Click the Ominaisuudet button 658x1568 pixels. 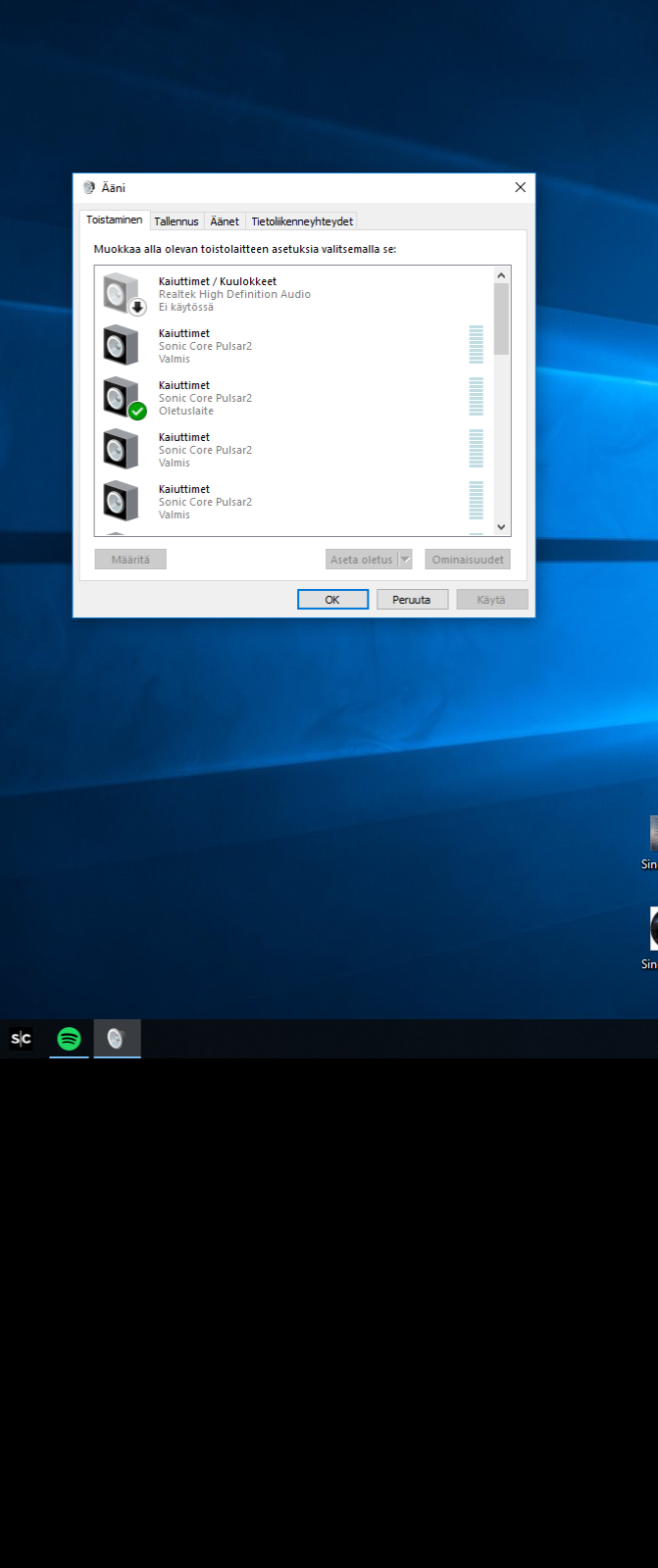coord(468,560)
